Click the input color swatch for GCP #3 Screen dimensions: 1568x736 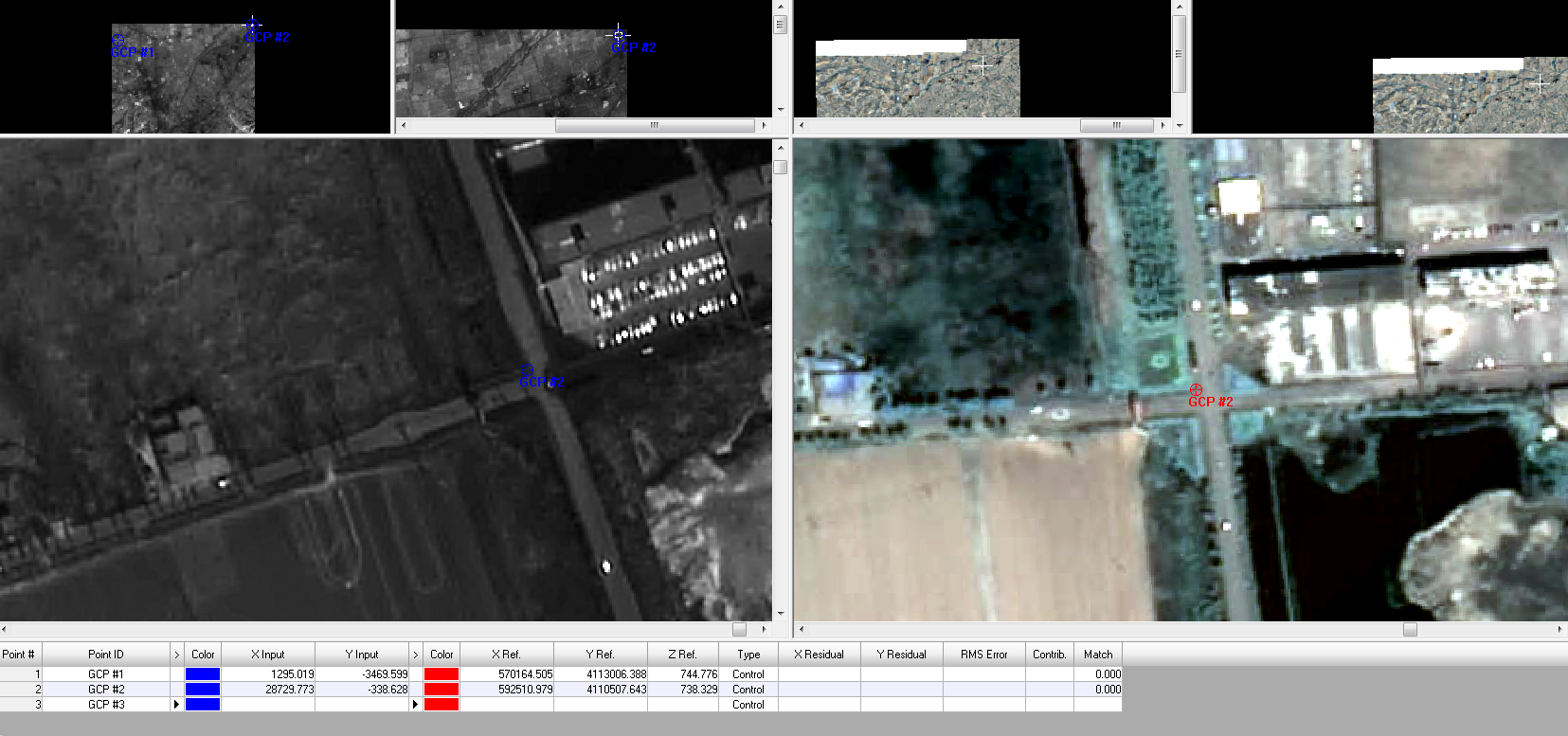pos(203,705)
